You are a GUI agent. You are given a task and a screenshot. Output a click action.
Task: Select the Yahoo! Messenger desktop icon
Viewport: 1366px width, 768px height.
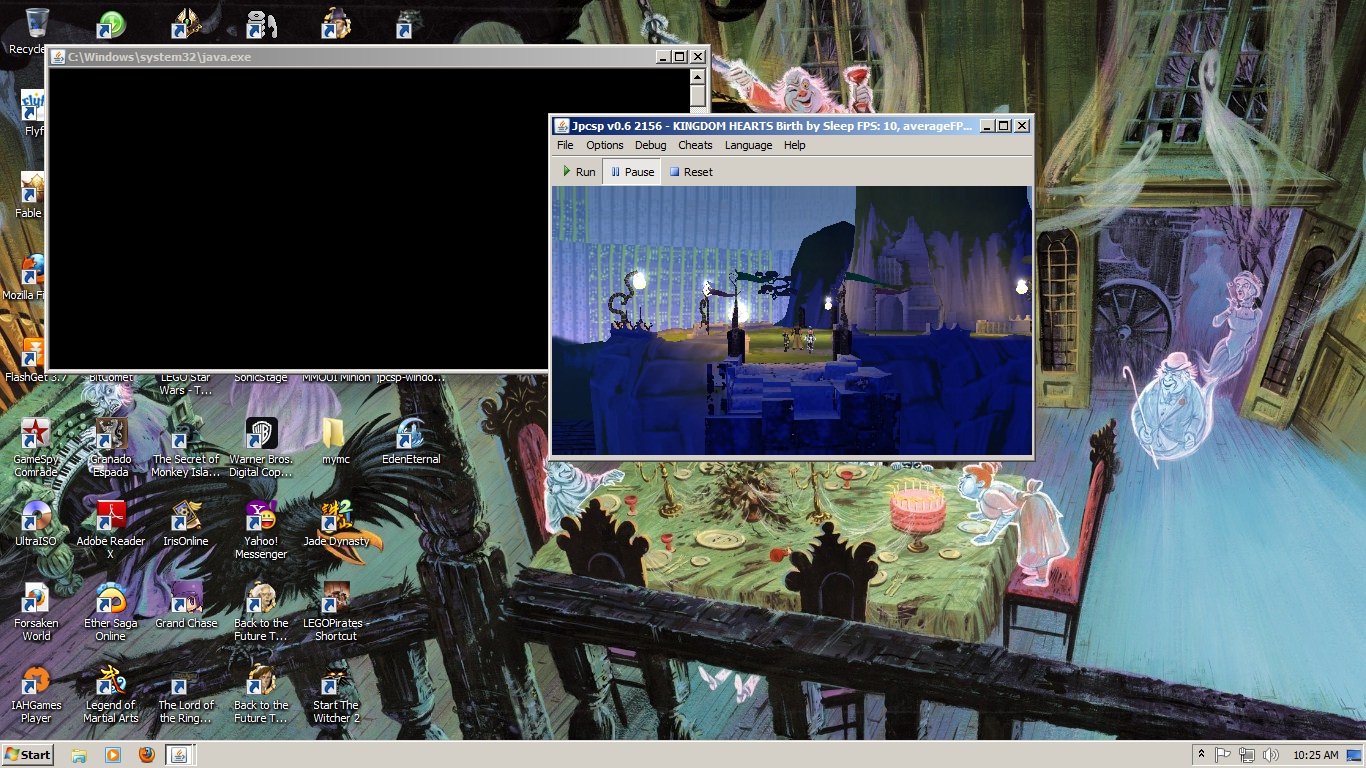pyautogui.click(x=261, y=517)
